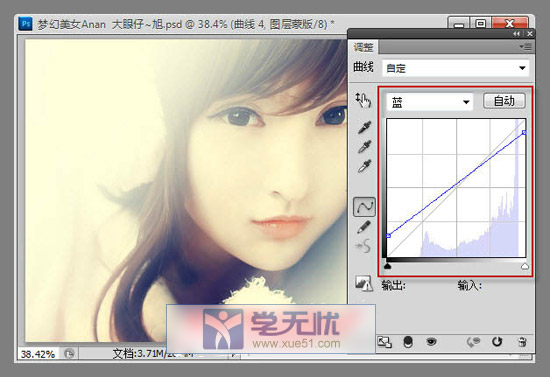The width and height of the screenshot is (550, 377).
Task: Click the lower-left curve control point
Action: tap(388, 236)
